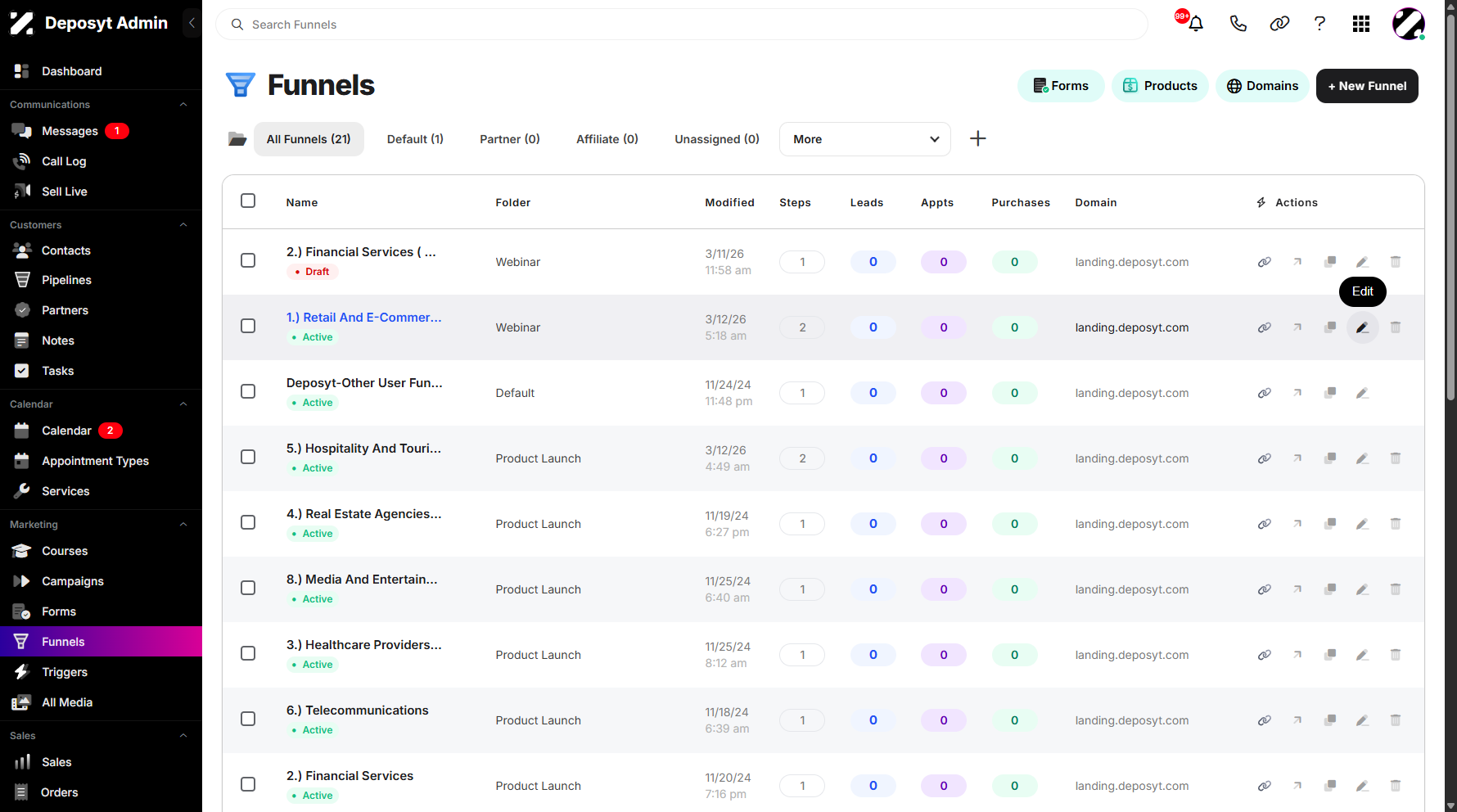
Task: Click the help question mark icon
Action: click(1319, 24)
